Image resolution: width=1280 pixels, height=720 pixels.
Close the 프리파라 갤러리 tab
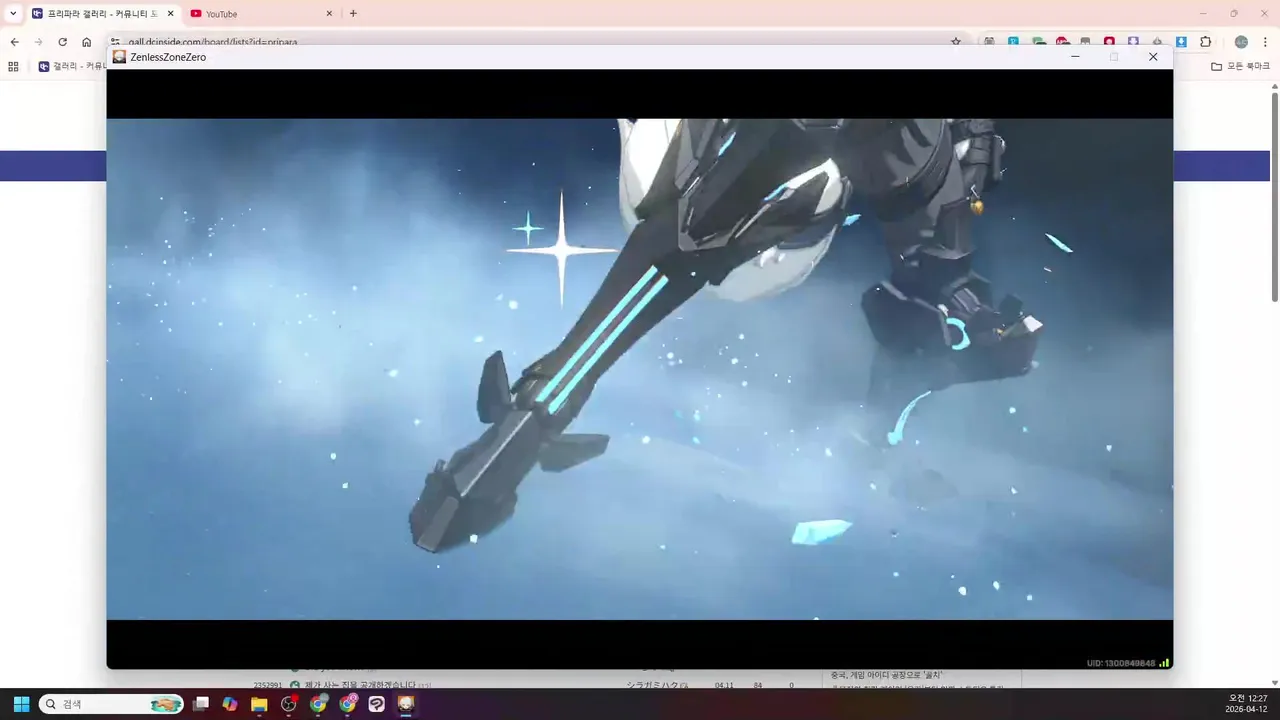[170, 14]
